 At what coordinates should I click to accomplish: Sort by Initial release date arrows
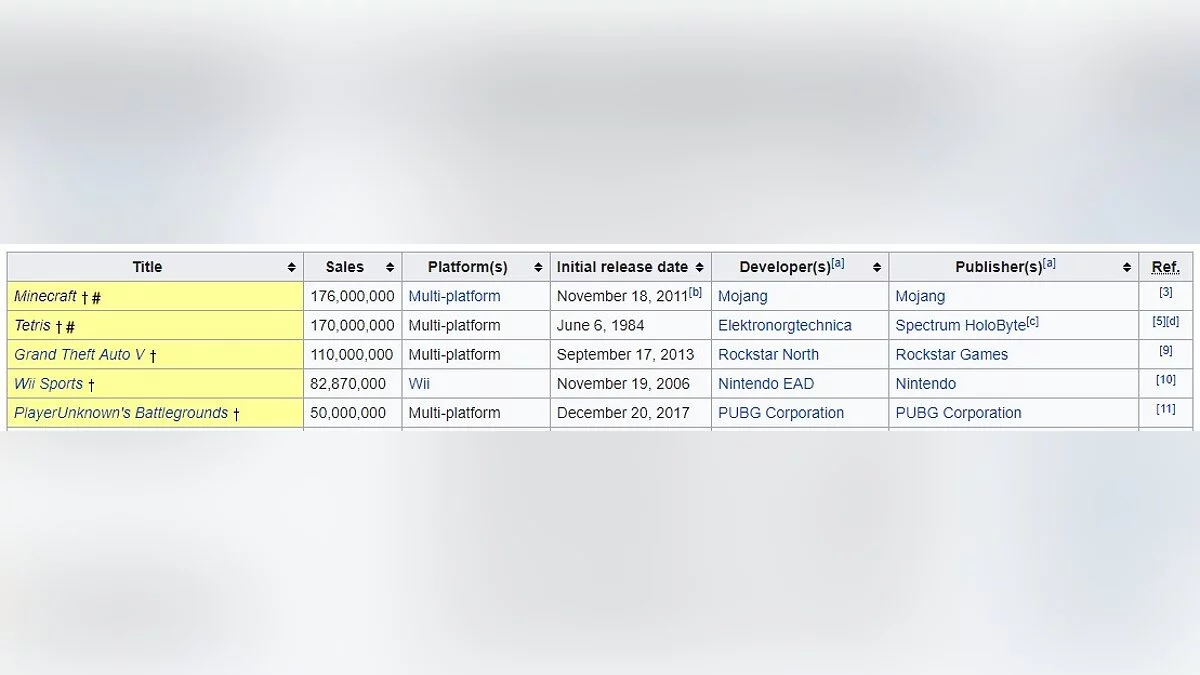tap(700, 267)
